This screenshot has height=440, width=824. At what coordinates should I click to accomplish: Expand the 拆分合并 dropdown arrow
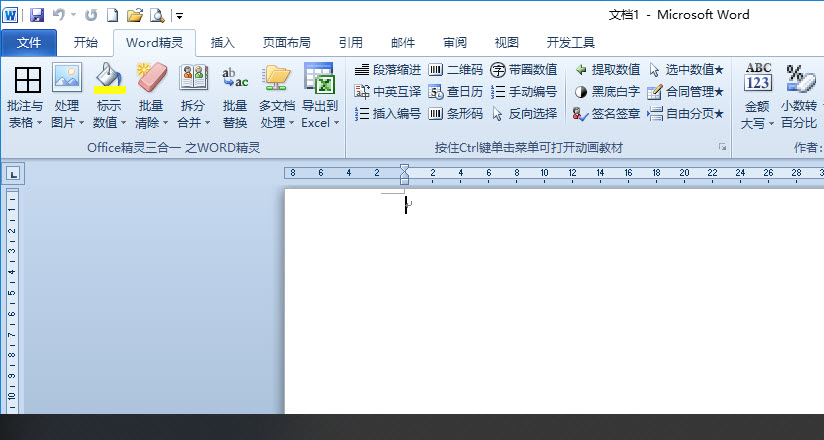(208, 124)
